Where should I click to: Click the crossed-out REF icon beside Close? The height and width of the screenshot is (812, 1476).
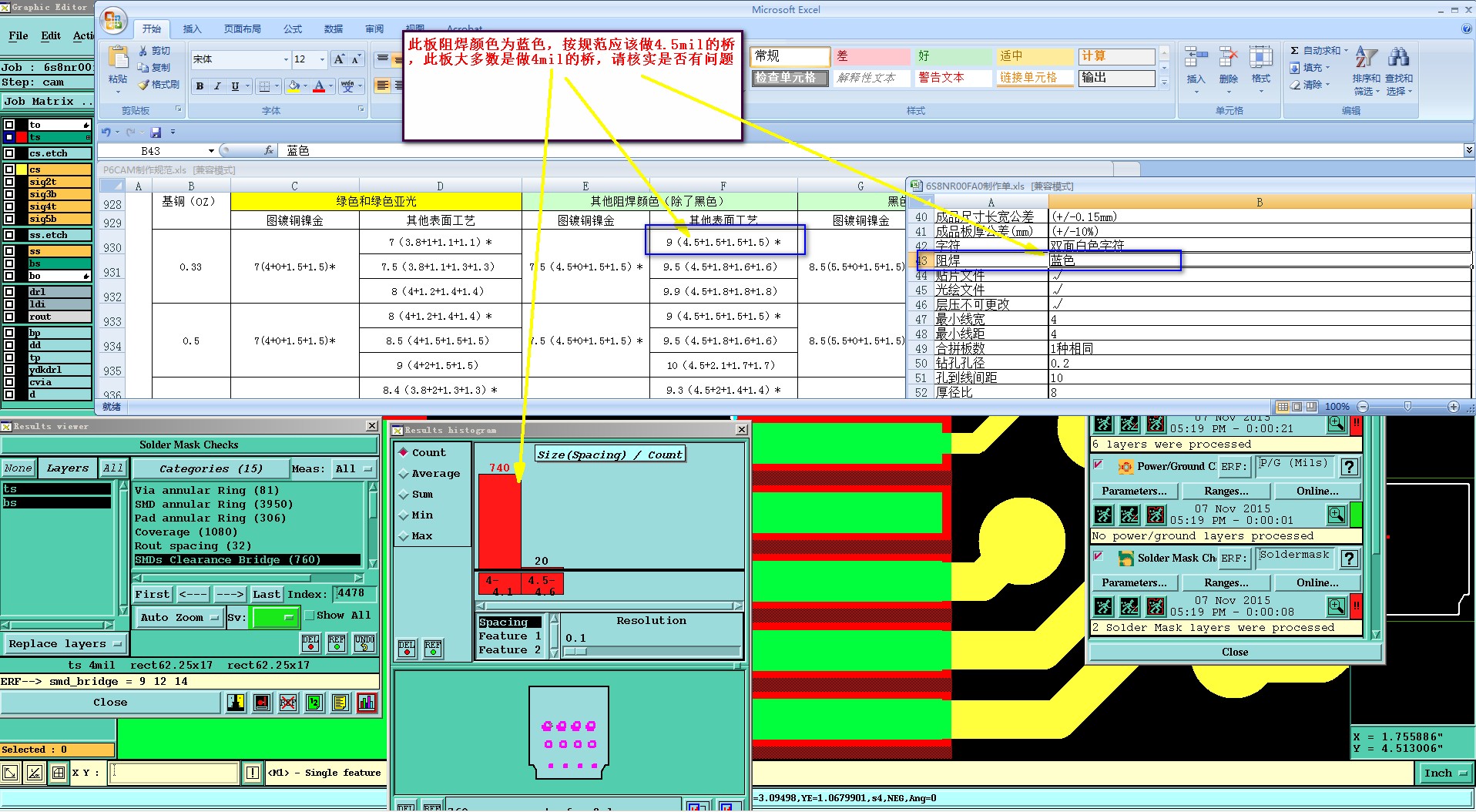click(288, 702)
